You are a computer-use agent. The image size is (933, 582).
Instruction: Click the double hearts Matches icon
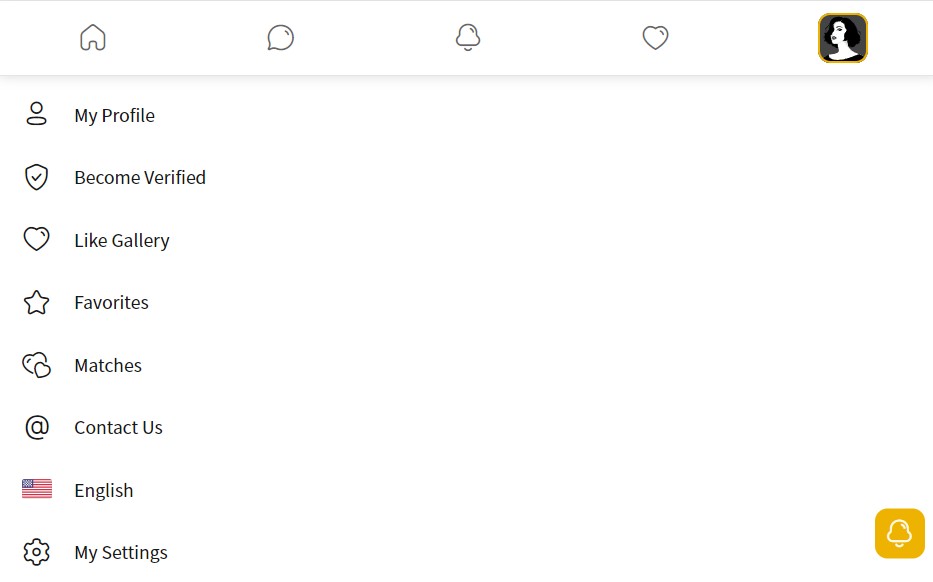pos(37,365)
